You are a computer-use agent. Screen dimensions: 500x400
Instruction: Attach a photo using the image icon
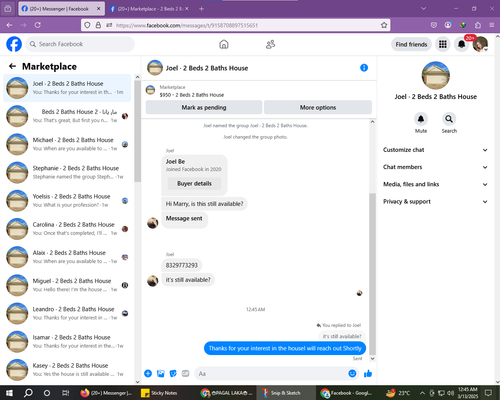coord(161,373)
